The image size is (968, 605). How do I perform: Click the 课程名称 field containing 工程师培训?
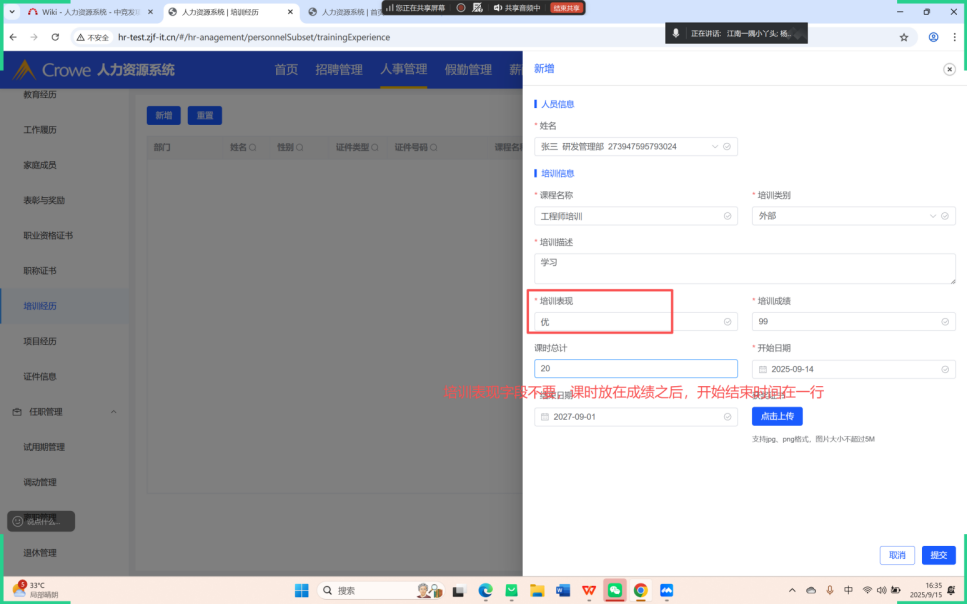pyautogui.click(x=636, y=216)
